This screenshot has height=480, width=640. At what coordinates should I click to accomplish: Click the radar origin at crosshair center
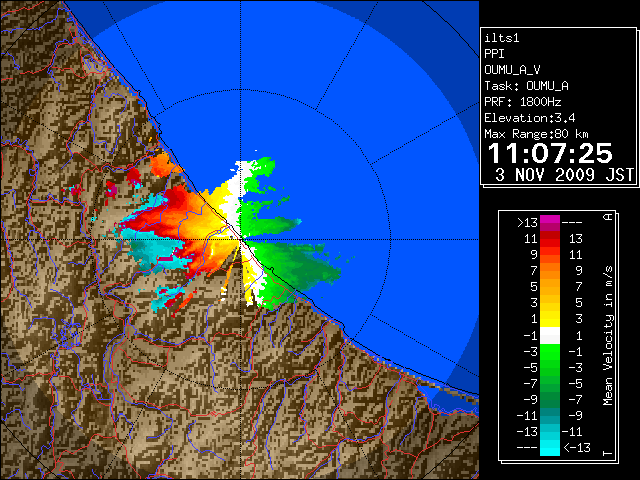pyautogui.click(x=241, y=240)
